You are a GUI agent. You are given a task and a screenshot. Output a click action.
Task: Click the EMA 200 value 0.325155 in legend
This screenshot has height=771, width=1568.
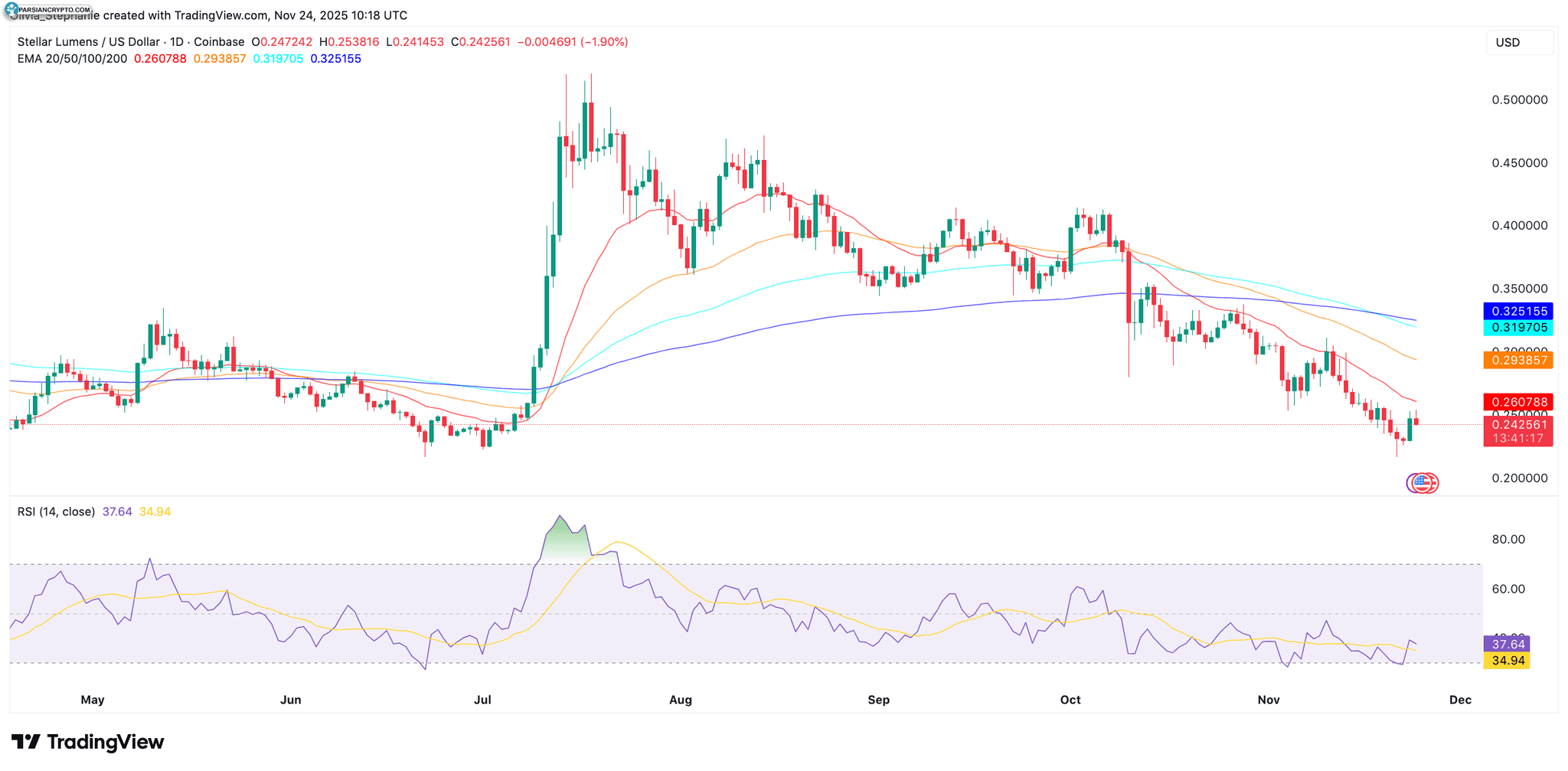point(335,59)
